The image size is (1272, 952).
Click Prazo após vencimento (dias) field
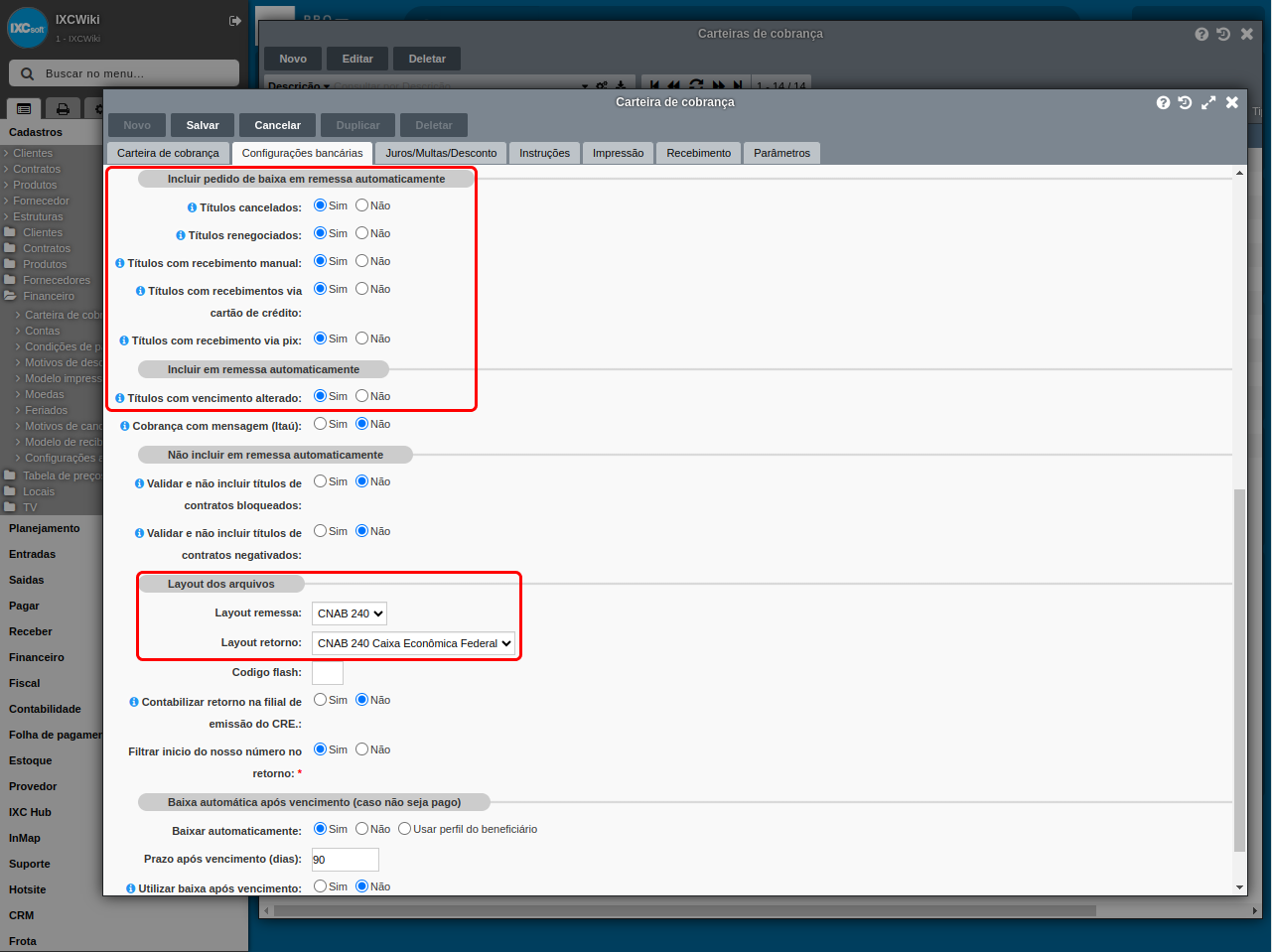click(x=346, y=860)
